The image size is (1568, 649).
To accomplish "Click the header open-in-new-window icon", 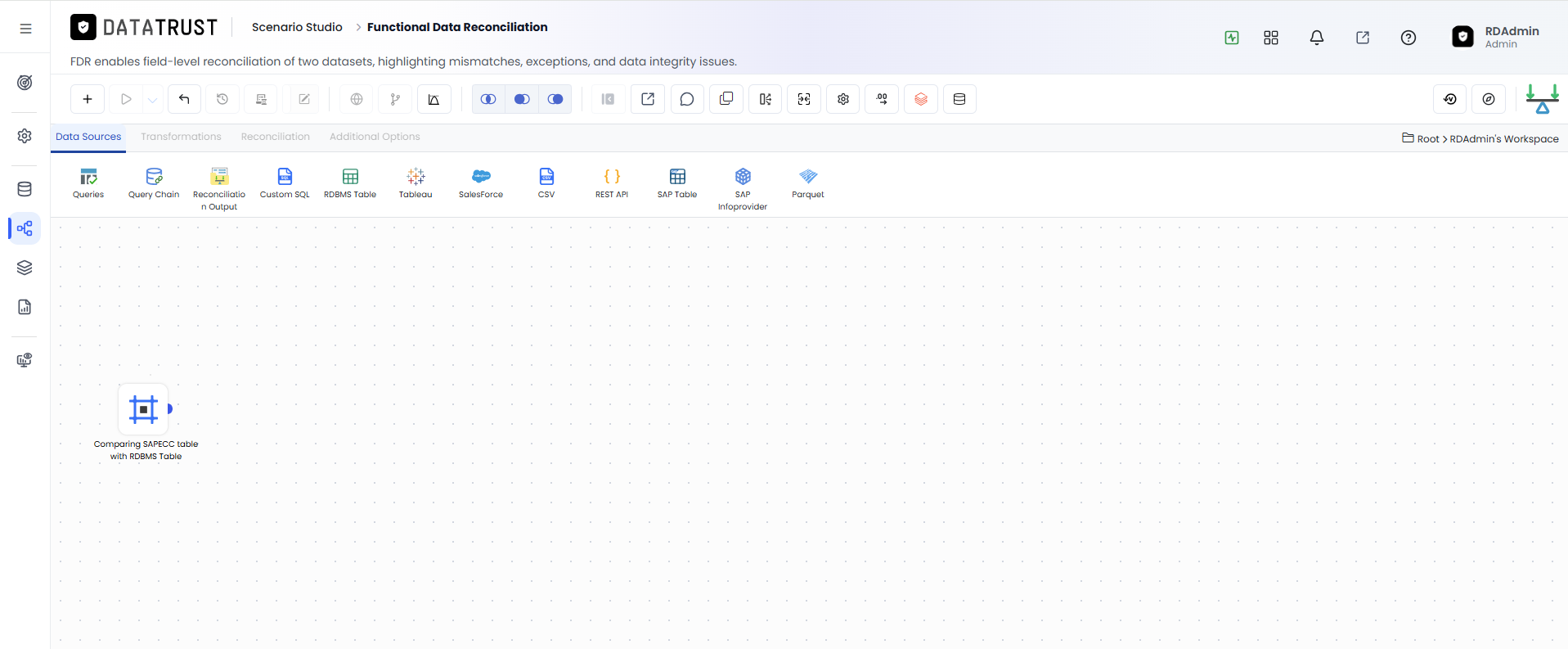I will tap(1363, 38).
